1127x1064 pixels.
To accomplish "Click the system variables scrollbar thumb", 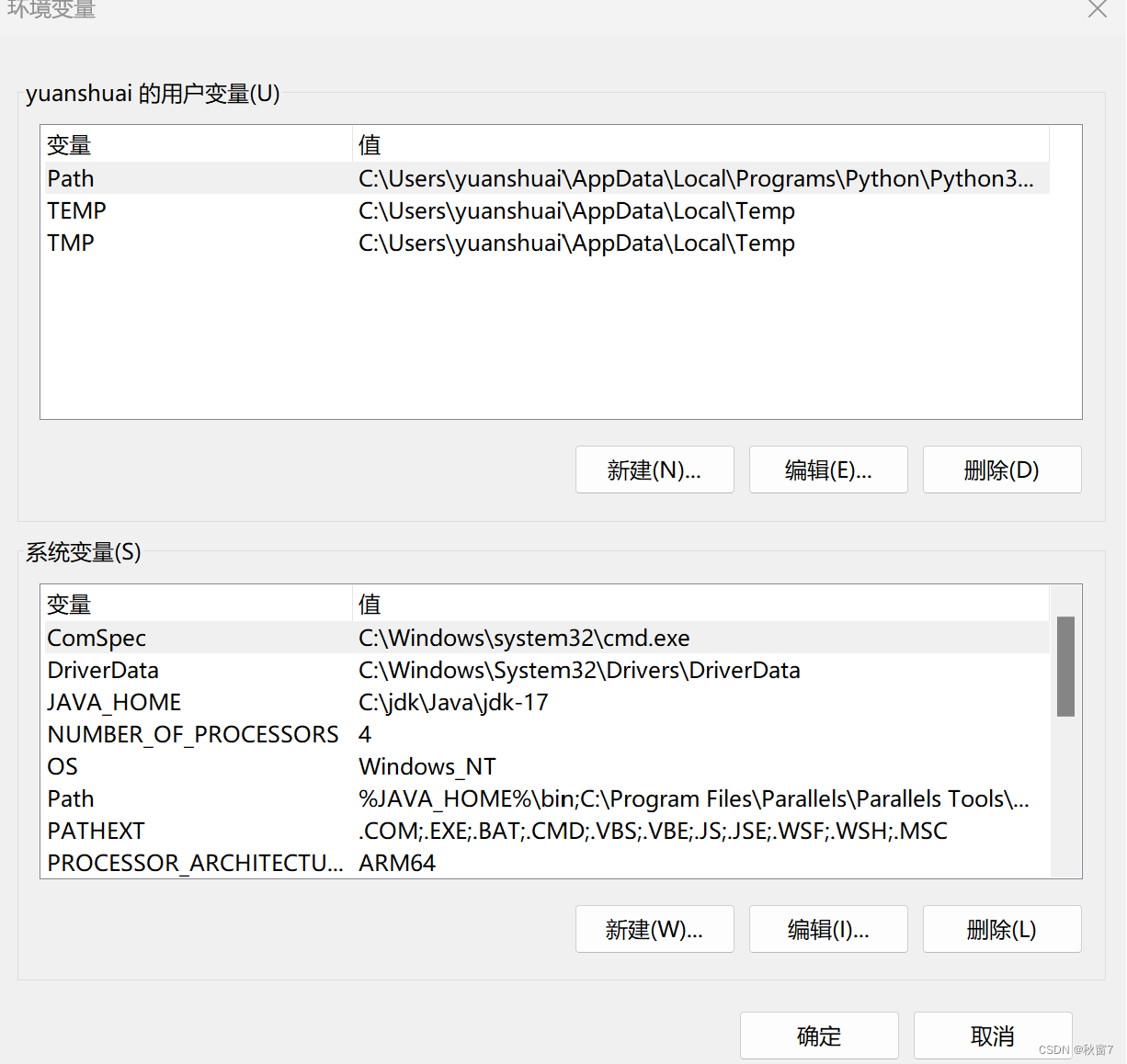I will pos(1065,666).
